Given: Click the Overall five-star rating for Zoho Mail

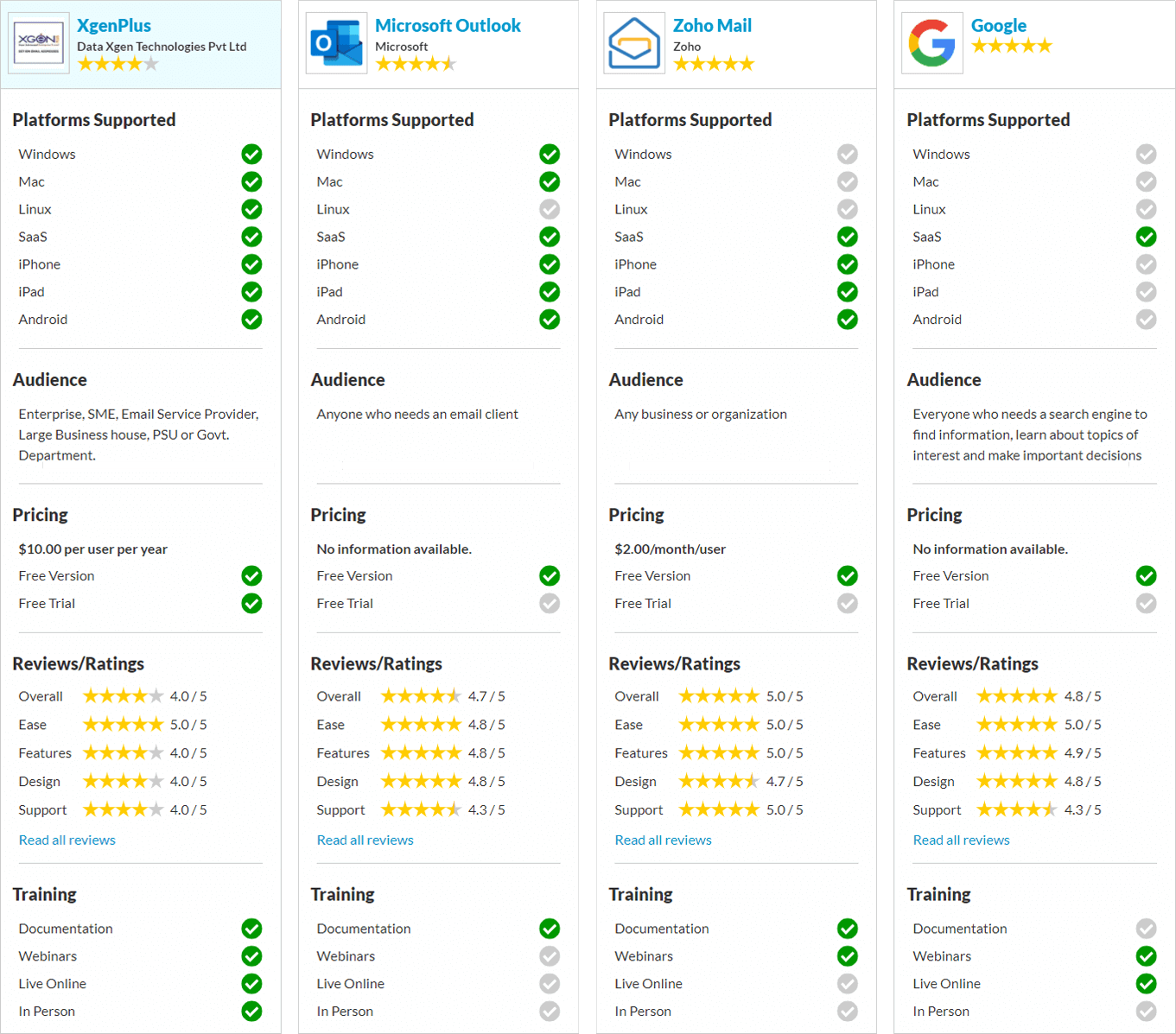Looking at the screenshot, I should click(x=719, y=695).
